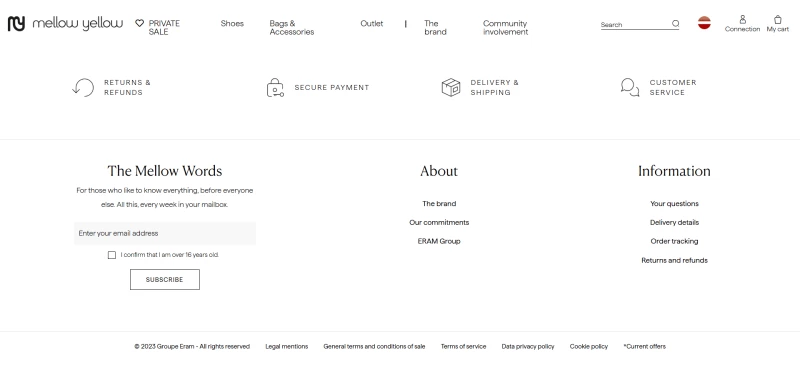Click the Information heading
The height and width of the screenshot is (366, 800).
[674, 171]
